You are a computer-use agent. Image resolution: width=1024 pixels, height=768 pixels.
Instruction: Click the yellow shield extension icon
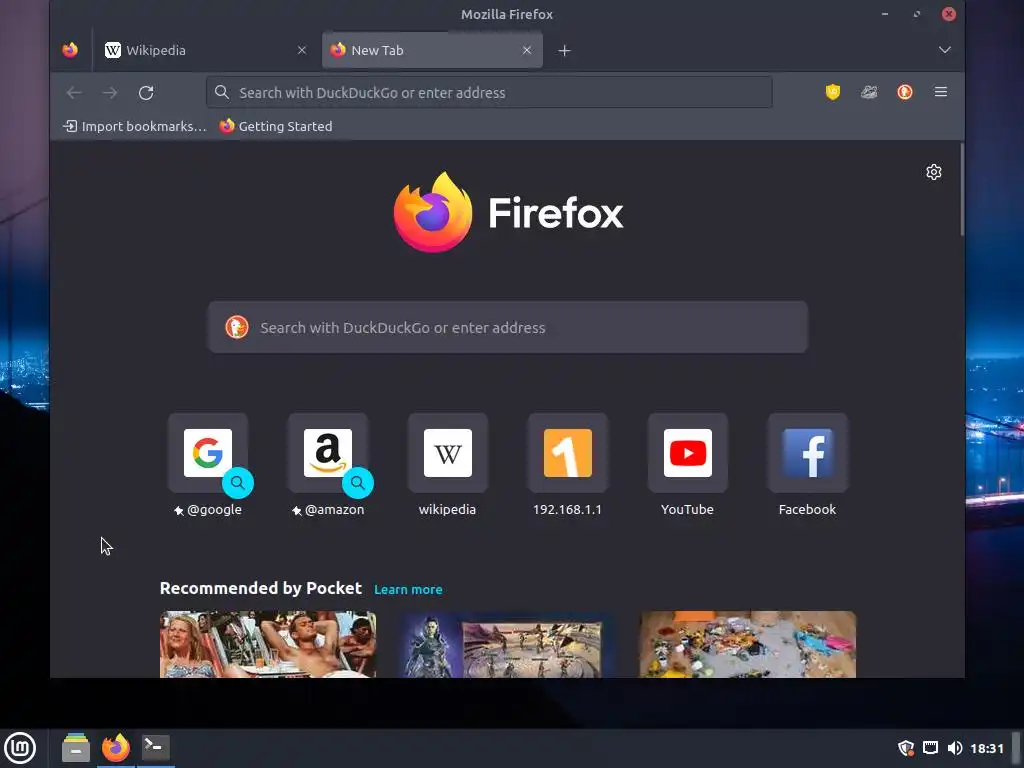[x=833, y=92]
